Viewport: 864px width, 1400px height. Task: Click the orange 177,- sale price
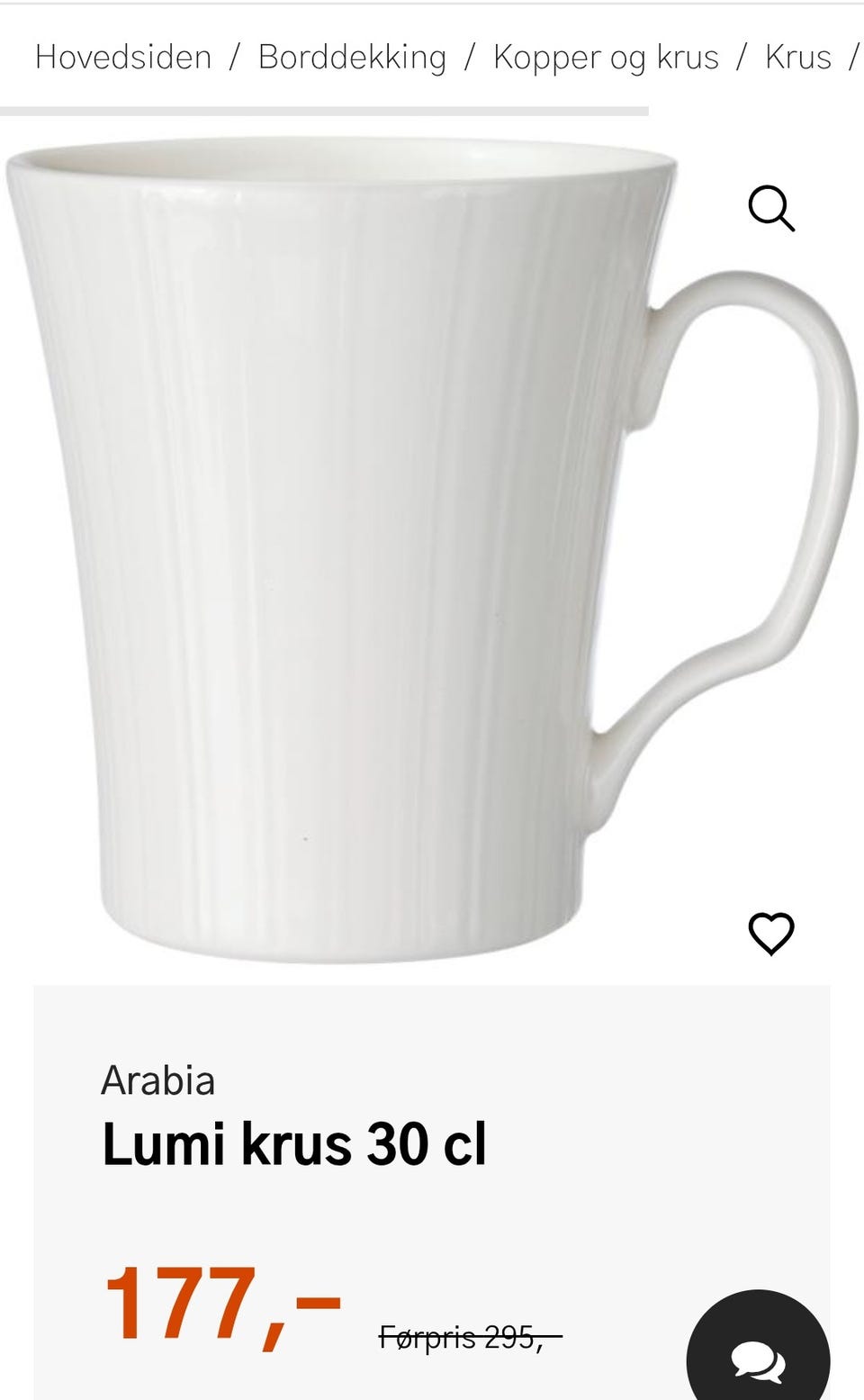(x=223, y=1305)
